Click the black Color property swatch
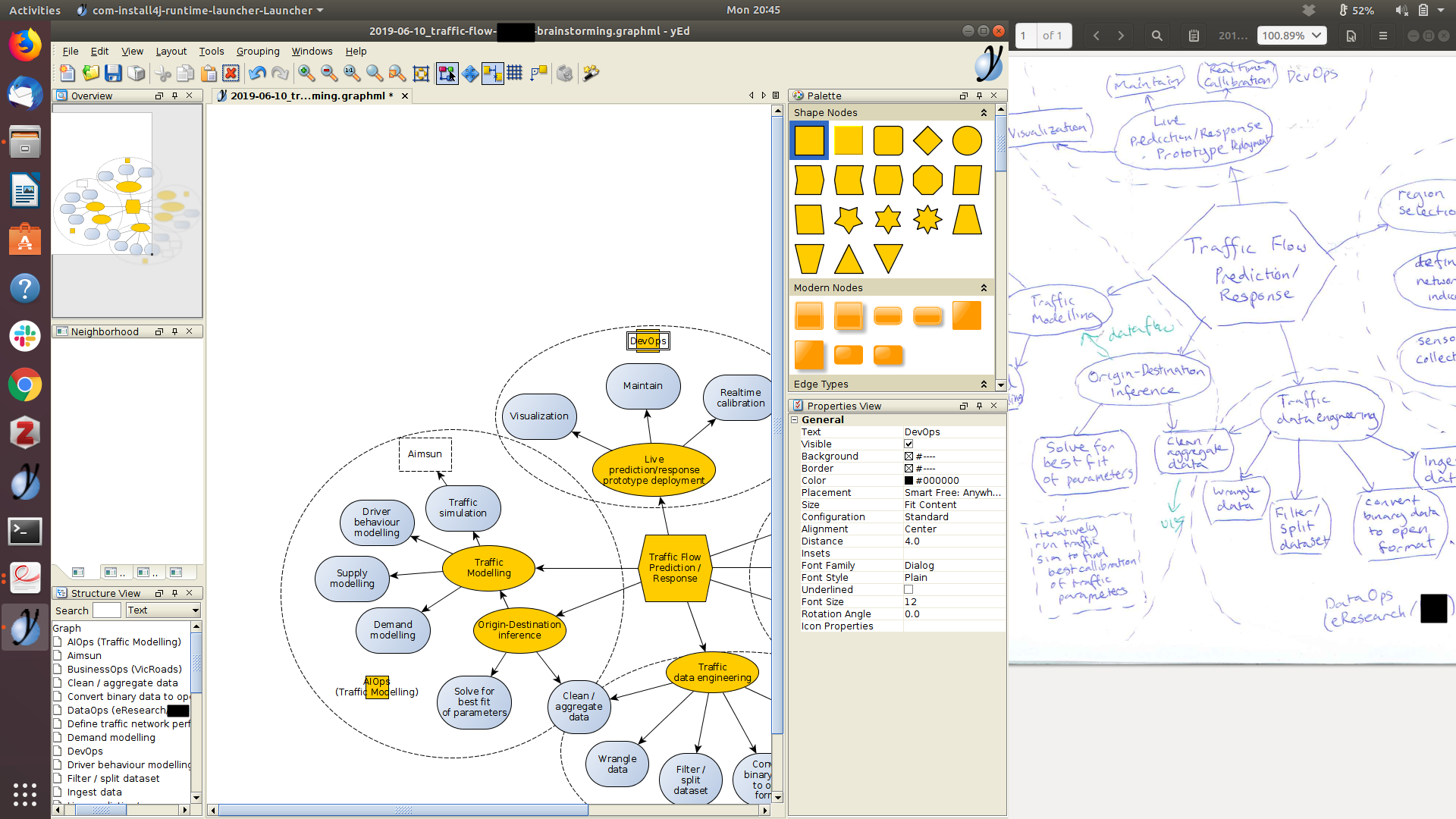The image size is (1456, 819). point(908,481)
